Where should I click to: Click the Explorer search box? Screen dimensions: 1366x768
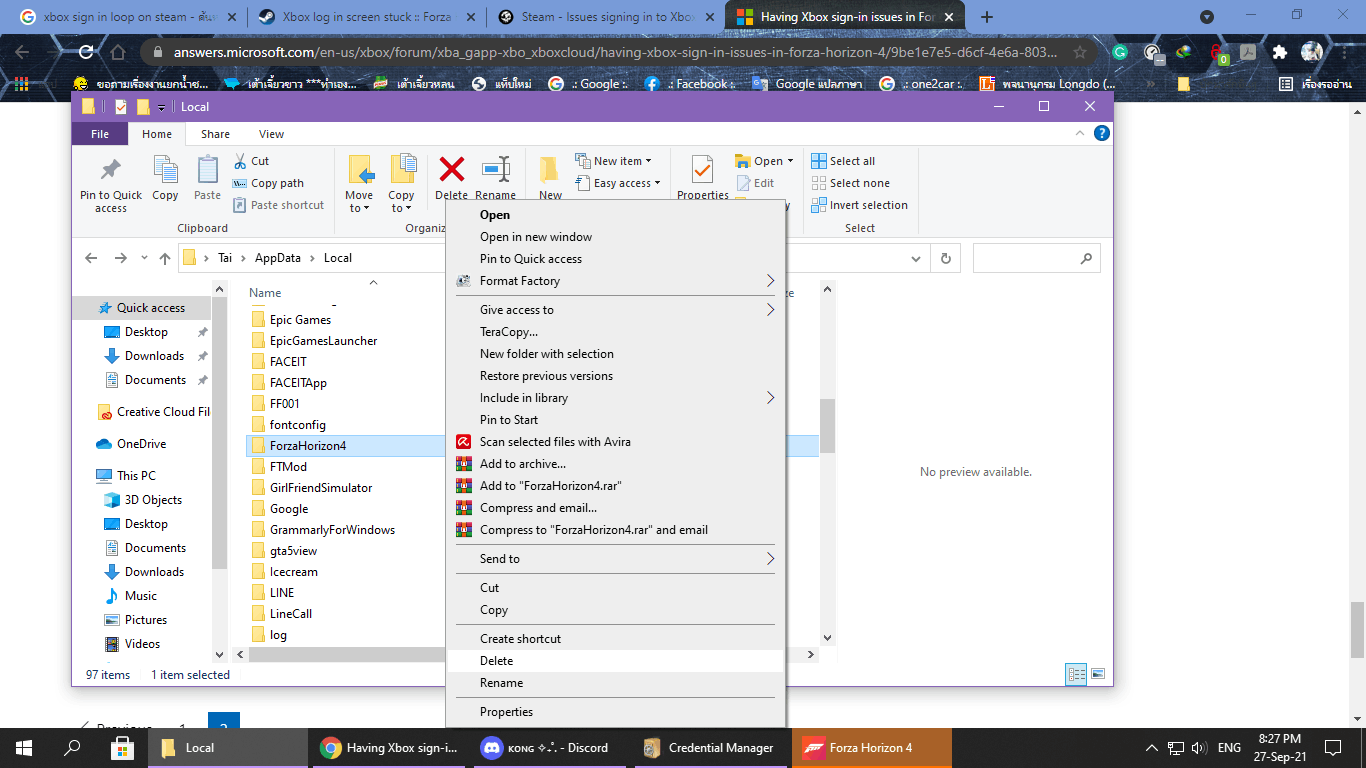(x=1036, y=258)
